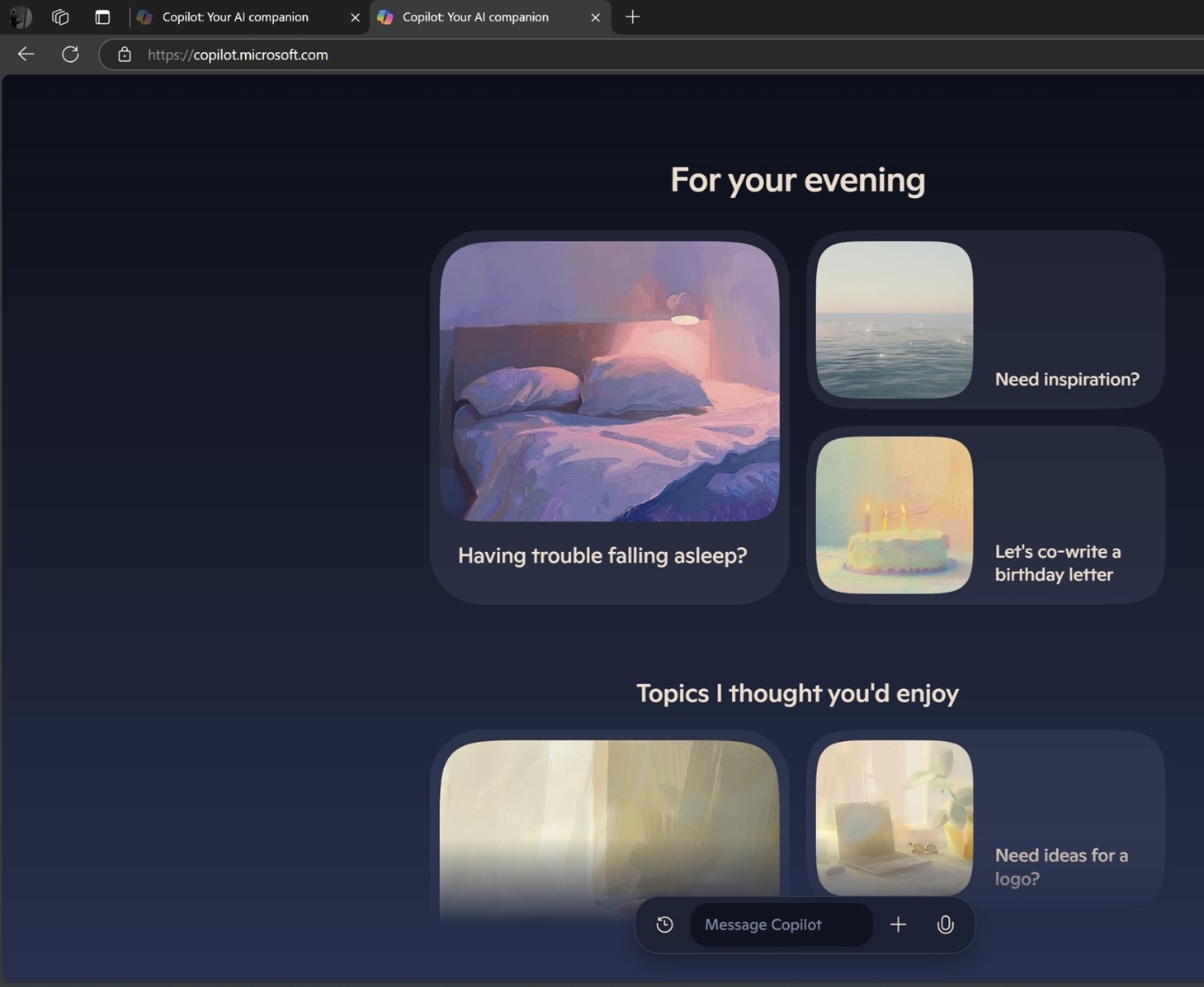Screen dimensions: 1204x987
Task: Open the Workspaces icon
Action: pos(60,17)
